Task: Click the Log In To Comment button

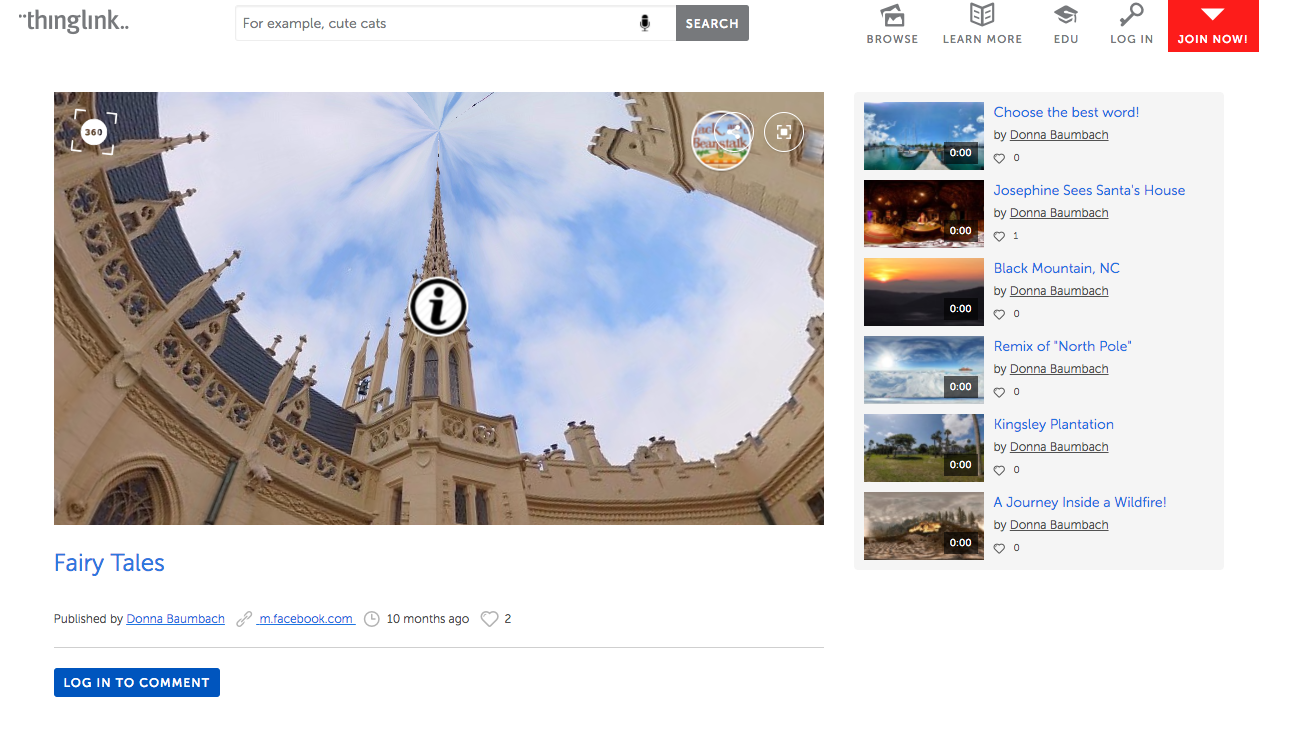Action: (x=137, y=682)
